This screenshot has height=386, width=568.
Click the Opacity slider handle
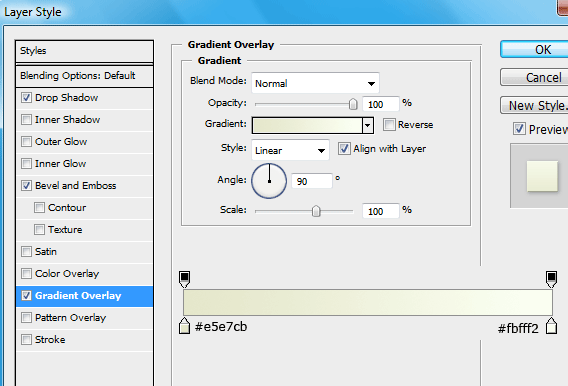click(353, 104)
